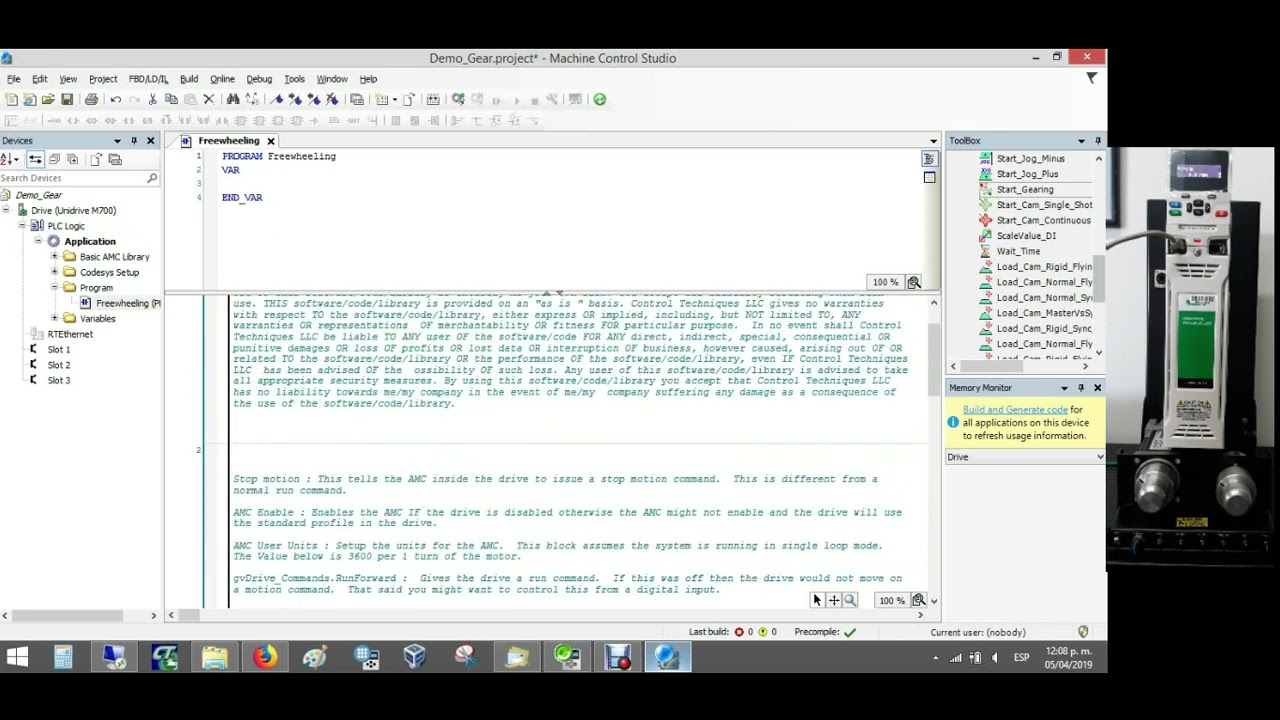This screenshot has width=1280, height=720.
Task: Undo the last action
Action: (115, 99)
